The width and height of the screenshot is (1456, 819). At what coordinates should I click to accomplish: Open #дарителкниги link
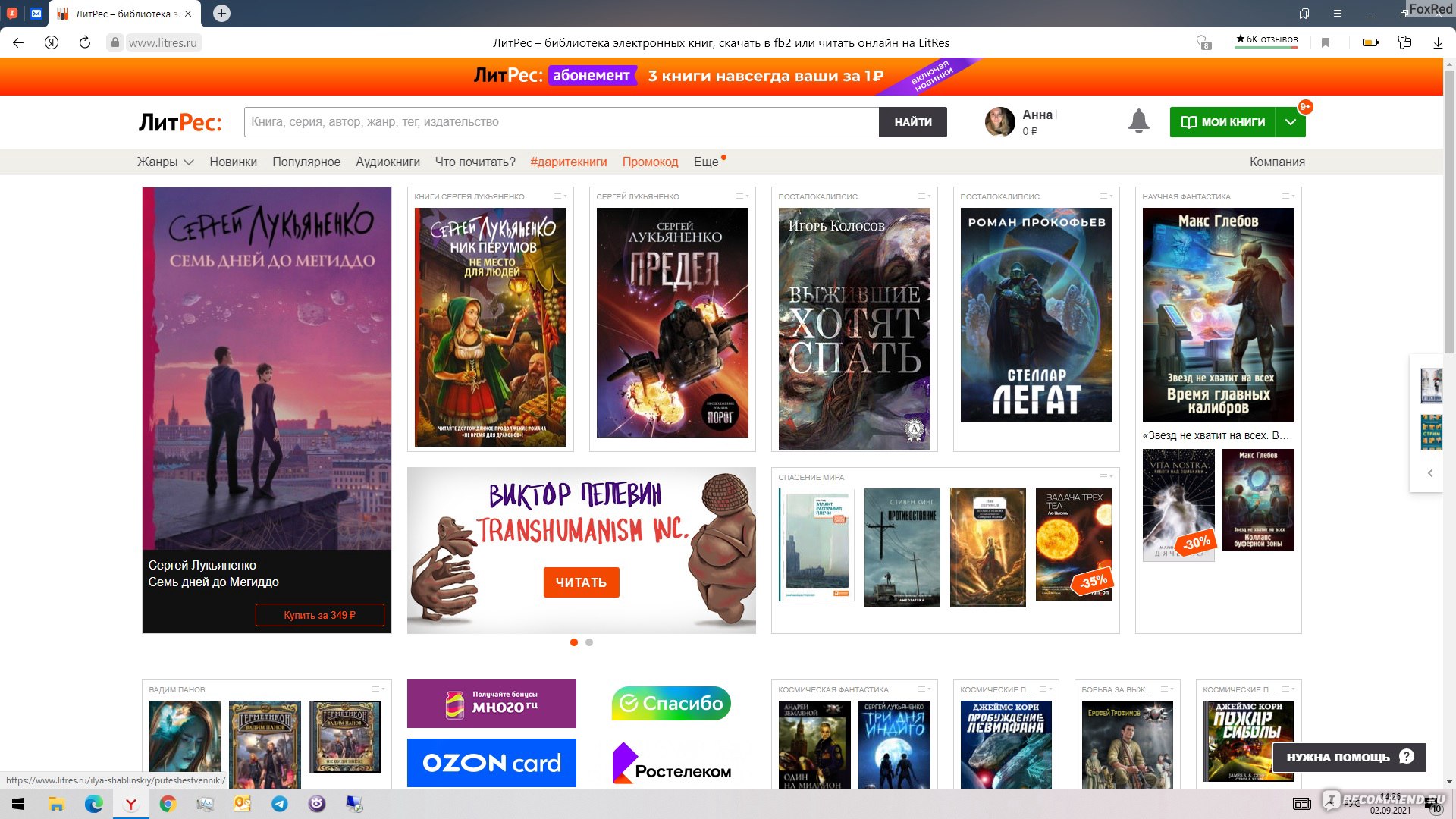(569, 162)
